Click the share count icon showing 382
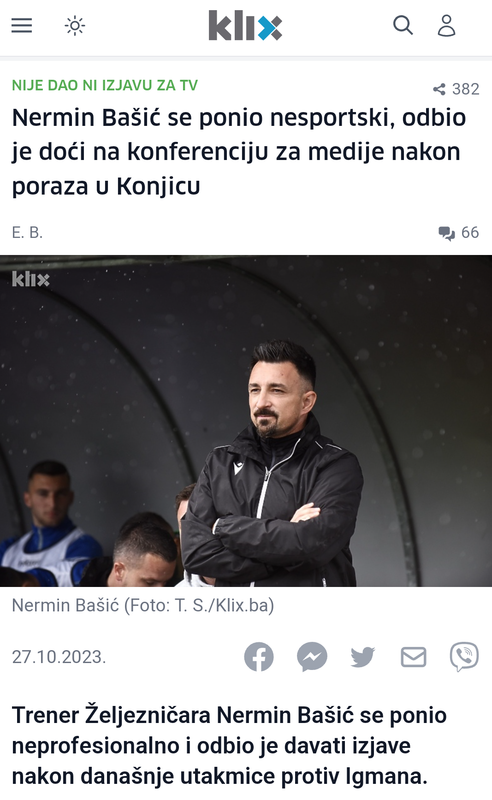This screenshot has height=800, width=492. [439, 89]
